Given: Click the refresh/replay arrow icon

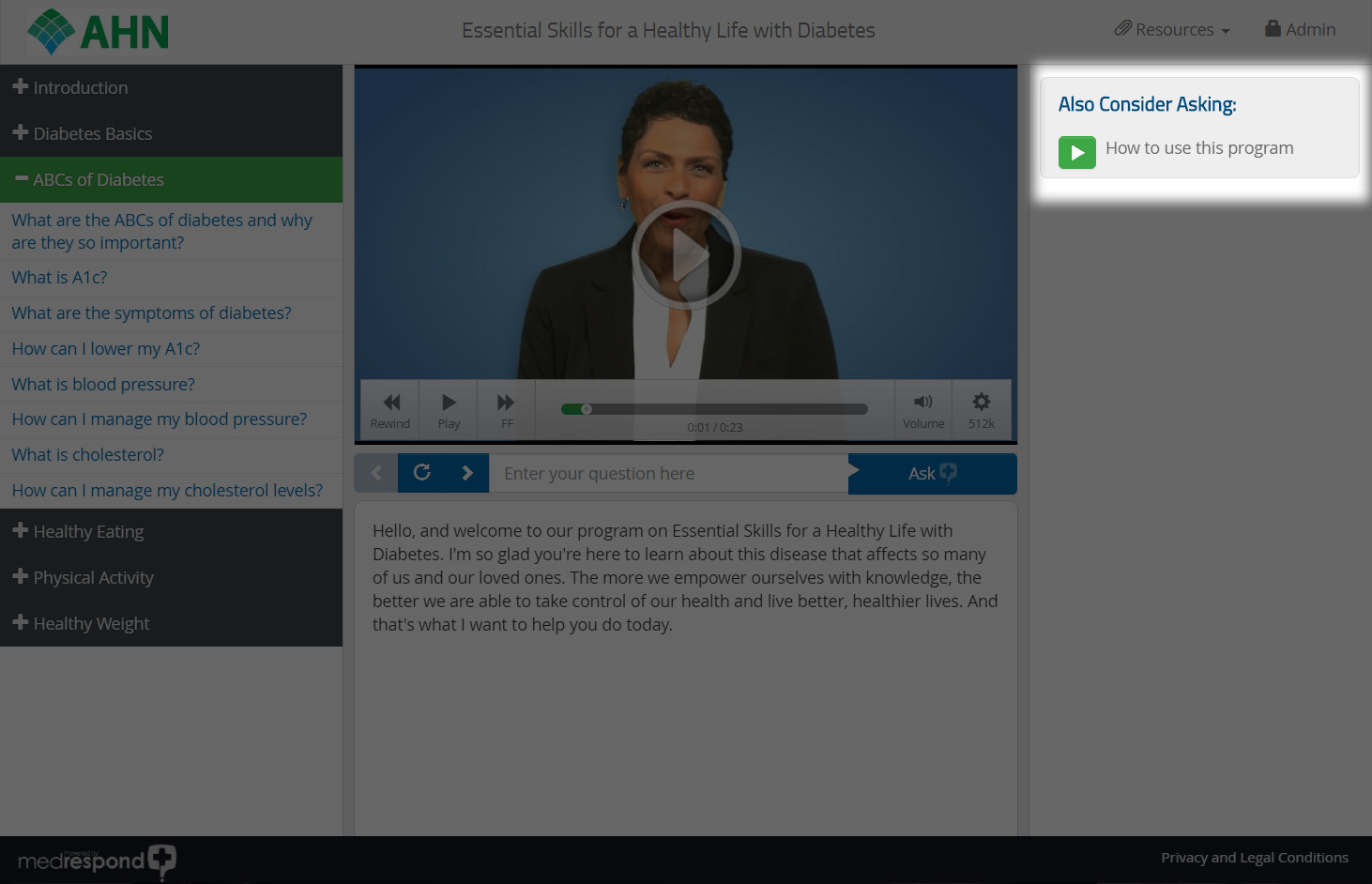Looking at the screenshot, I should pos(422,473).
